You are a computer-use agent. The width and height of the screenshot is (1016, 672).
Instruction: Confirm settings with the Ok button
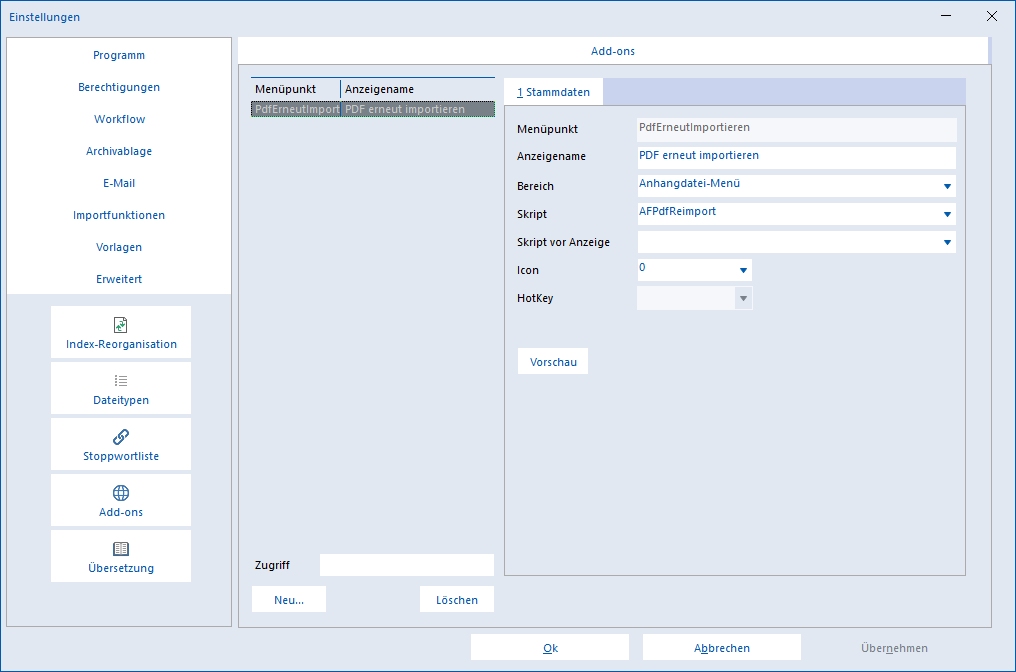click(x=550, y=647)
